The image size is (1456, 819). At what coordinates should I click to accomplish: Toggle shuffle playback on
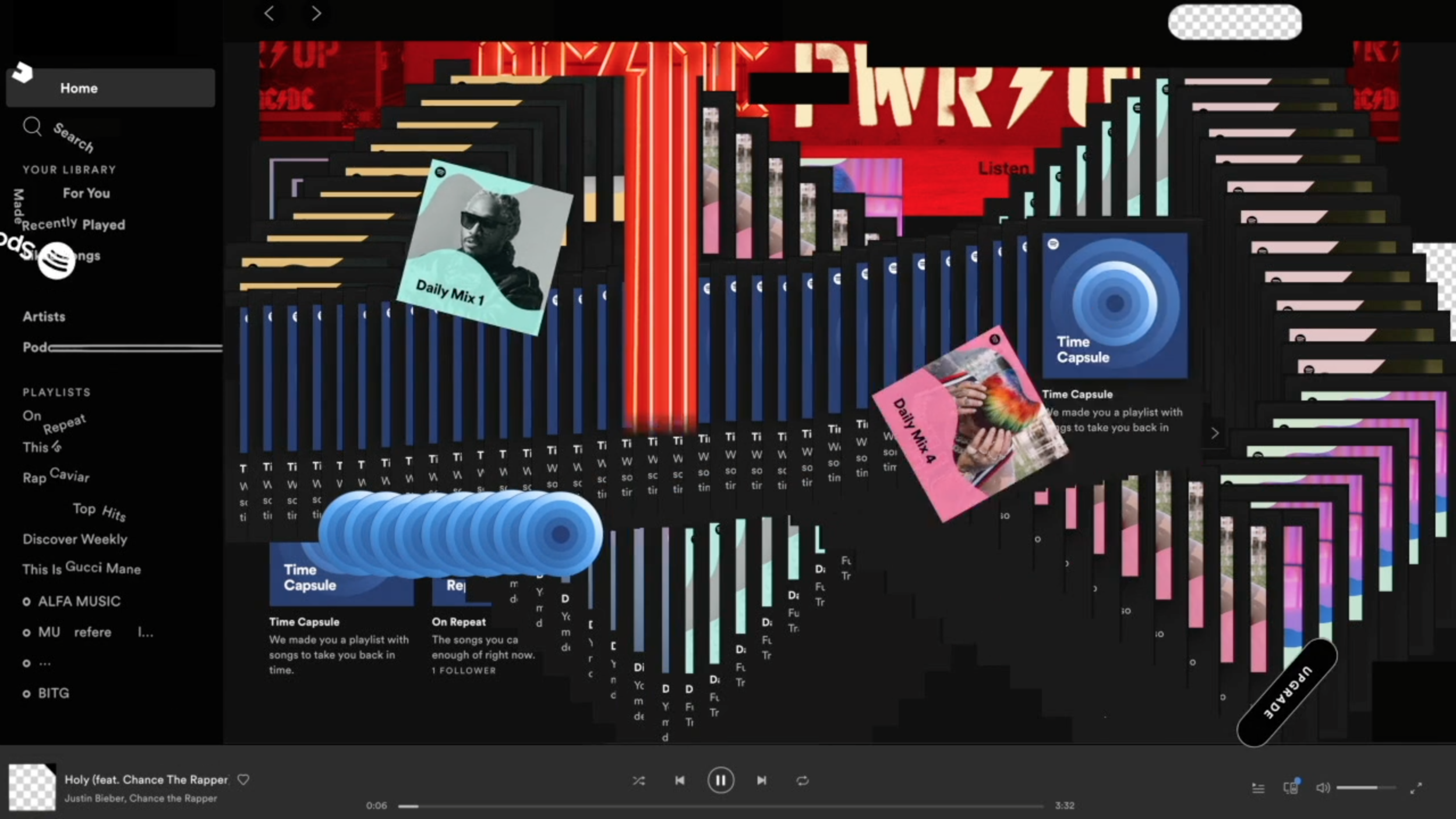tap(638, 781)
